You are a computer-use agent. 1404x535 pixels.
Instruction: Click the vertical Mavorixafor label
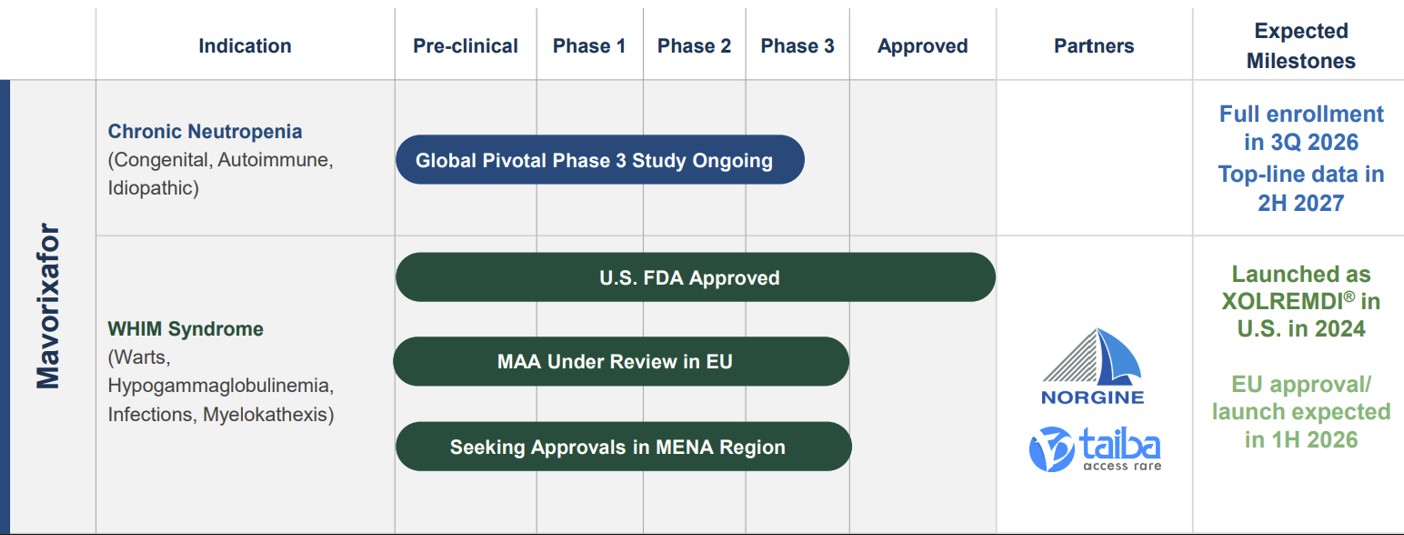[49, 306]
